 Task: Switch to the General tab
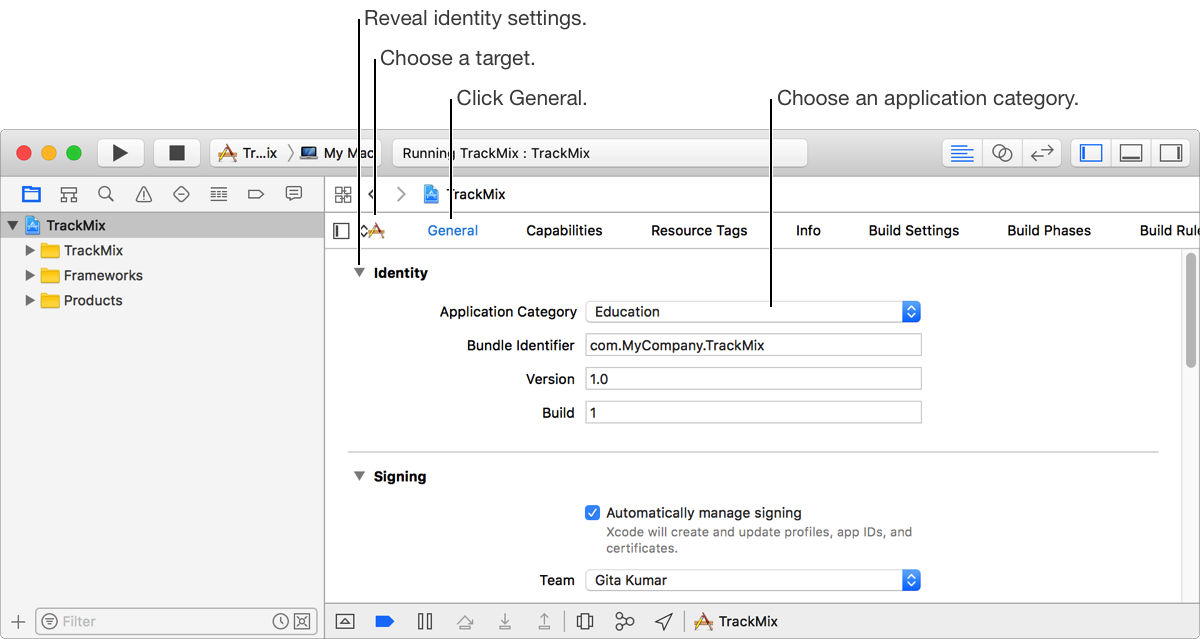tap(453, 231)
